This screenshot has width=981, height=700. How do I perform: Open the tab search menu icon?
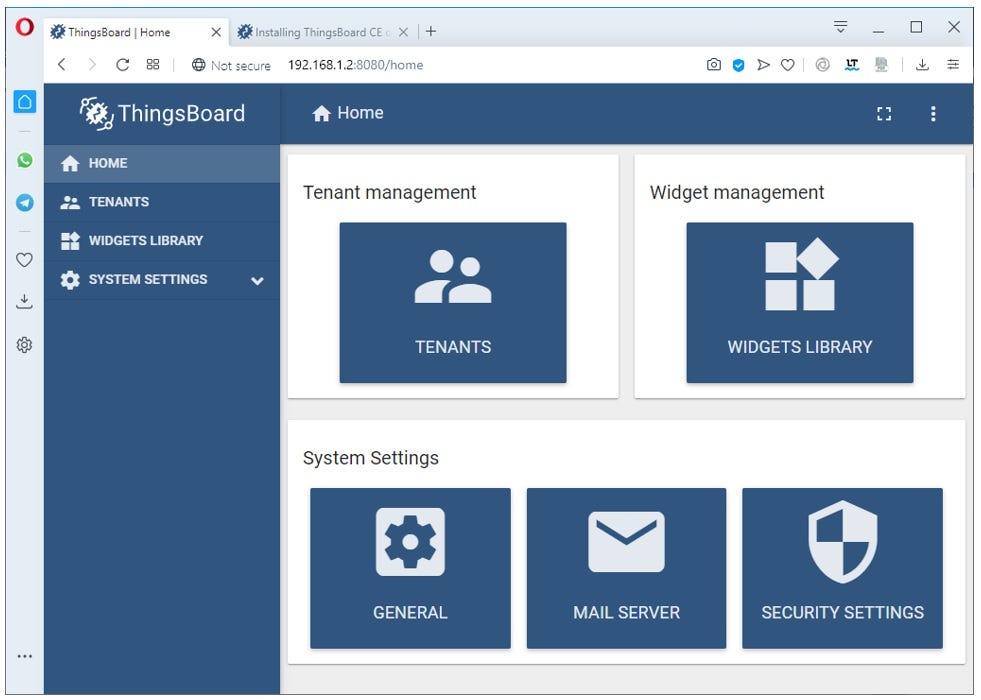pos(840,27)
